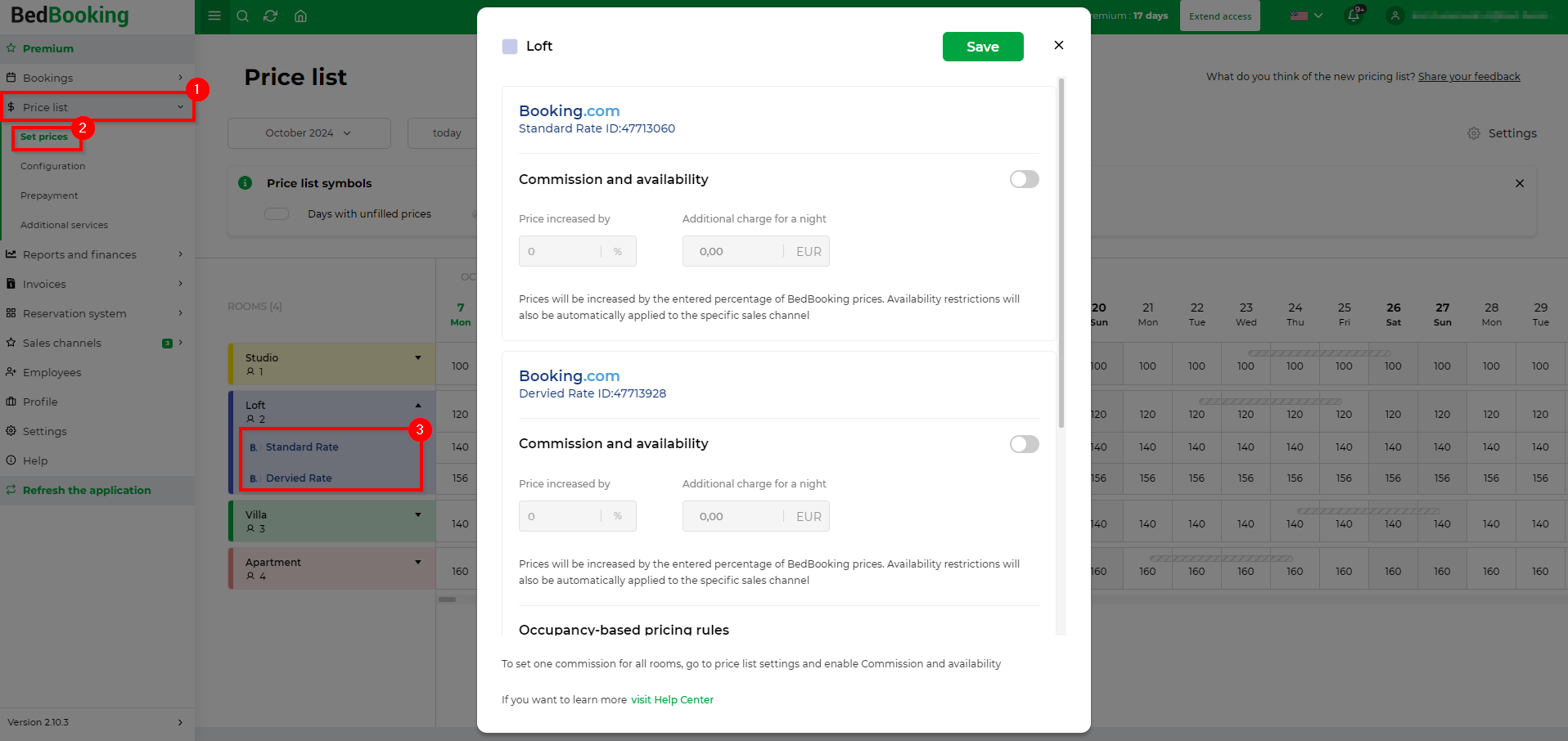1568x741 pixels.
Task: Expand the Bookings sidebar submenu
Action: [180, 78]
